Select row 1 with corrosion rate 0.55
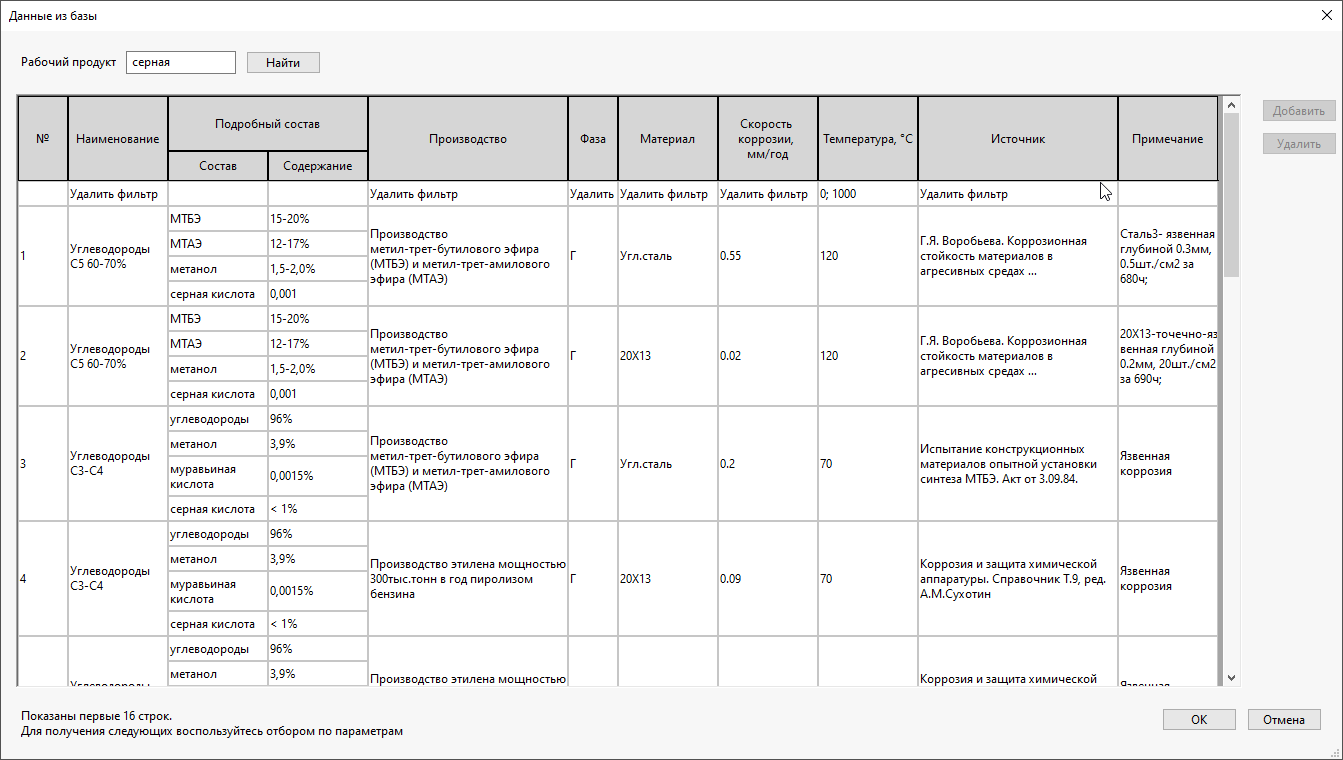Viewport: 1343px width, 760px height. (x=767, y=256)
